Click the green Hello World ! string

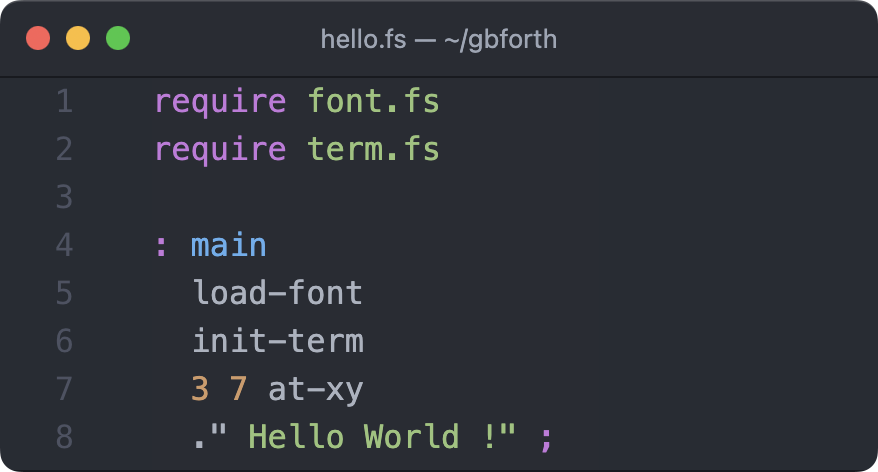click(x=382, y=437)
